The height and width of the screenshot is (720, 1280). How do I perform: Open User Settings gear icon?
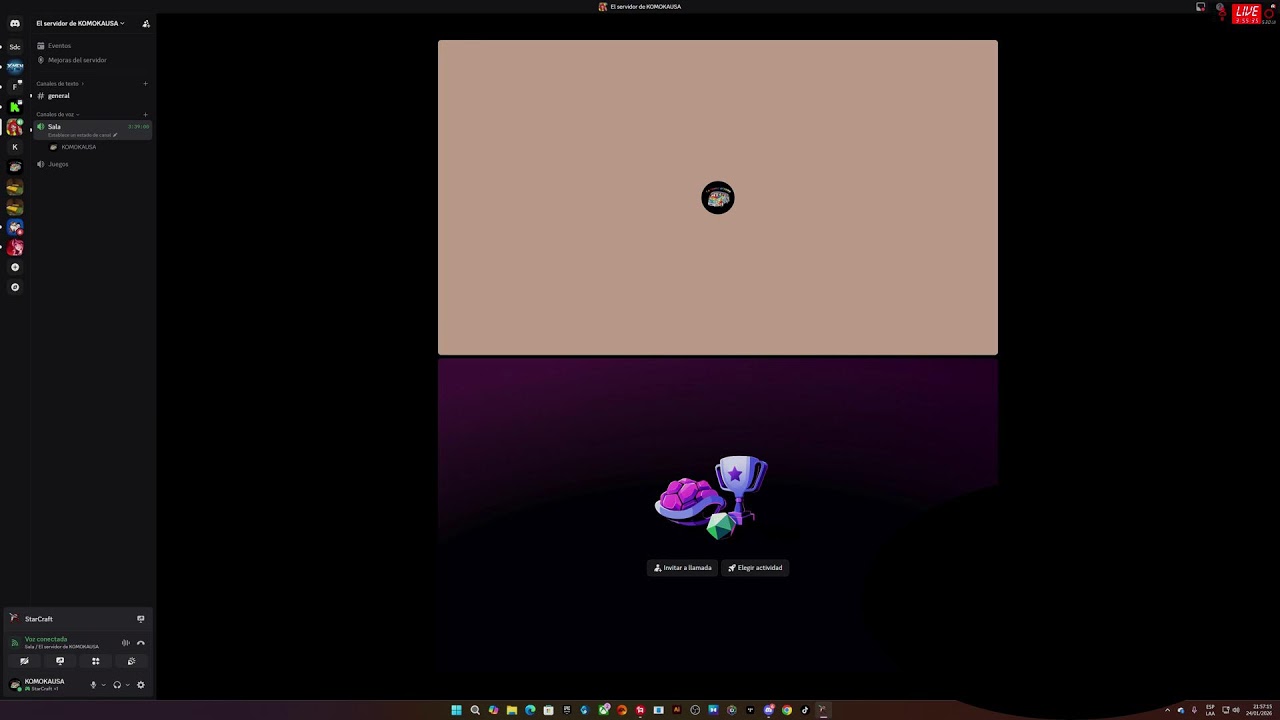[141, 685]
